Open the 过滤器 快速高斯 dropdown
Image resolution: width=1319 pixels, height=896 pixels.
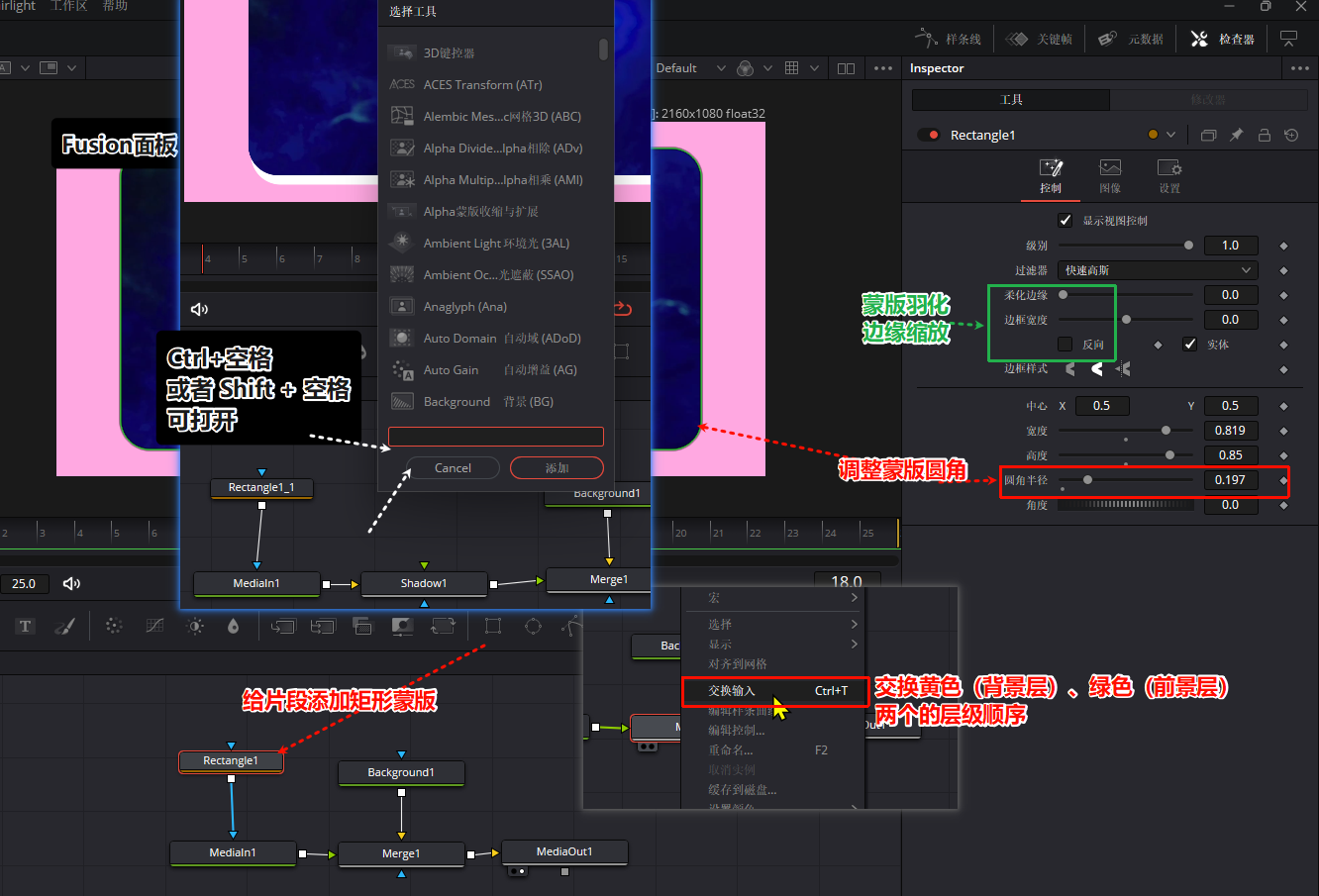(x=1159, y=270)
